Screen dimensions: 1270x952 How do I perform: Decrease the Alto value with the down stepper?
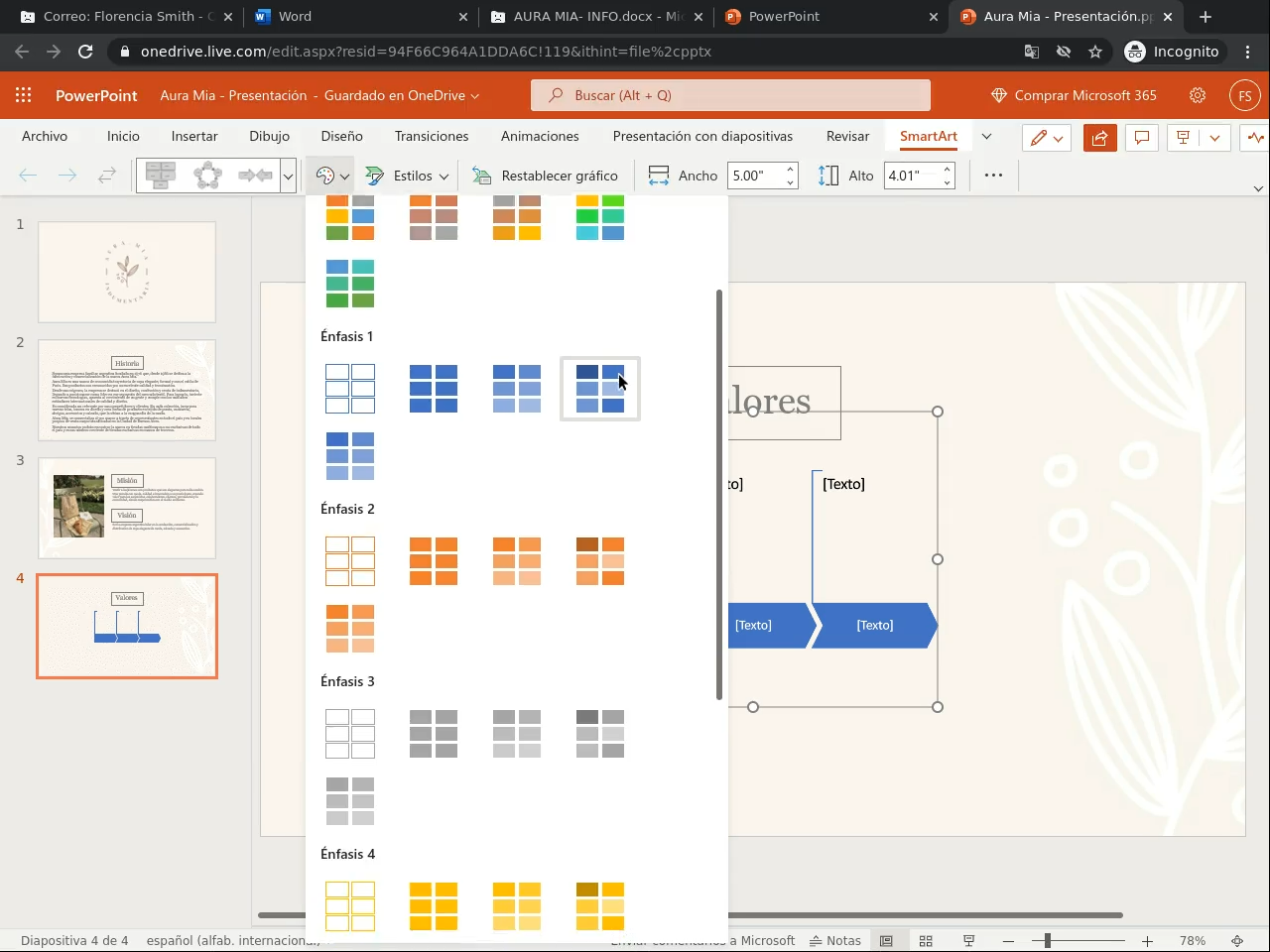click(x=948, y=182)
